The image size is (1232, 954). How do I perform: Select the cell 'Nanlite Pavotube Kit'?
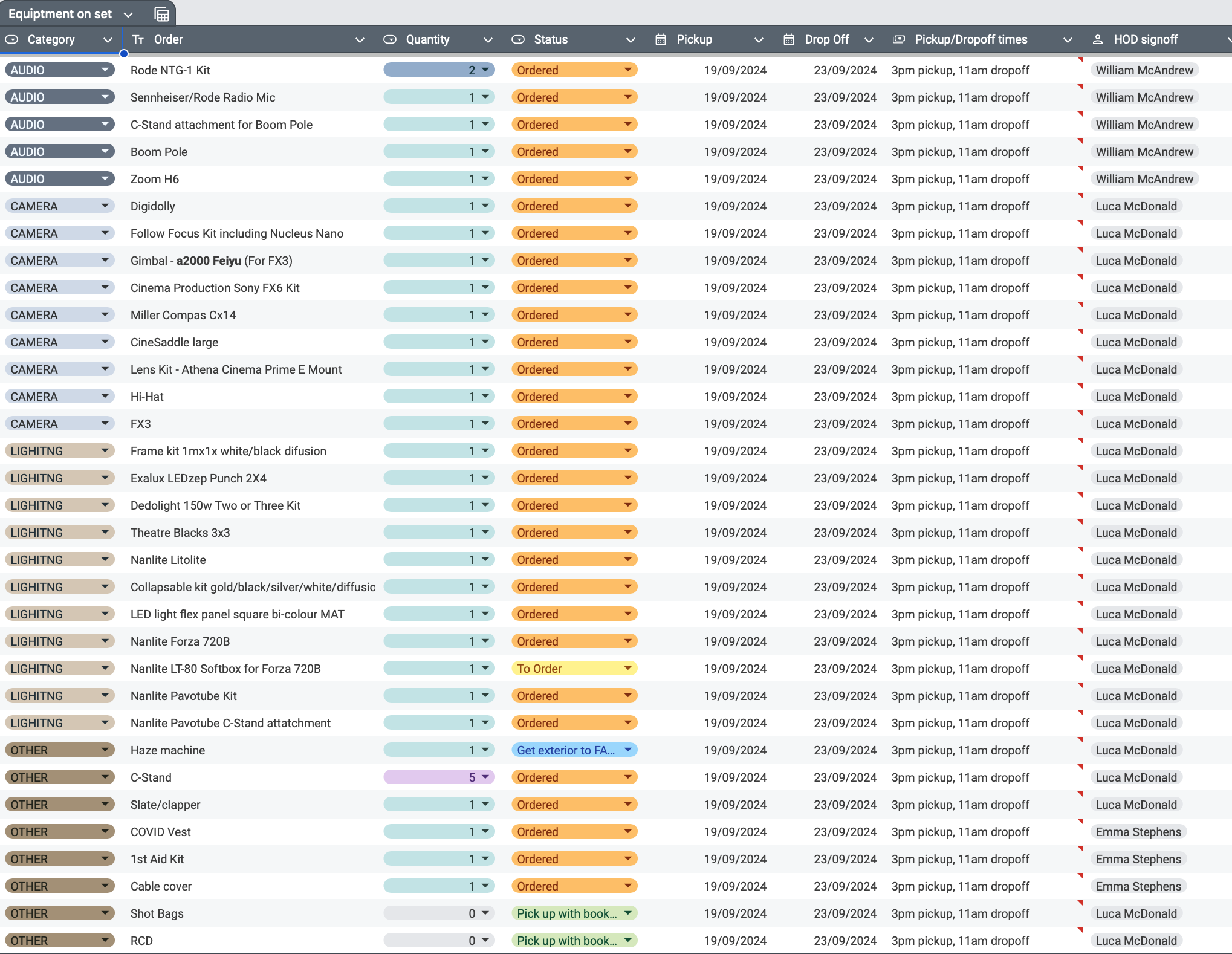pyautogui.click(x=250, y=696)
